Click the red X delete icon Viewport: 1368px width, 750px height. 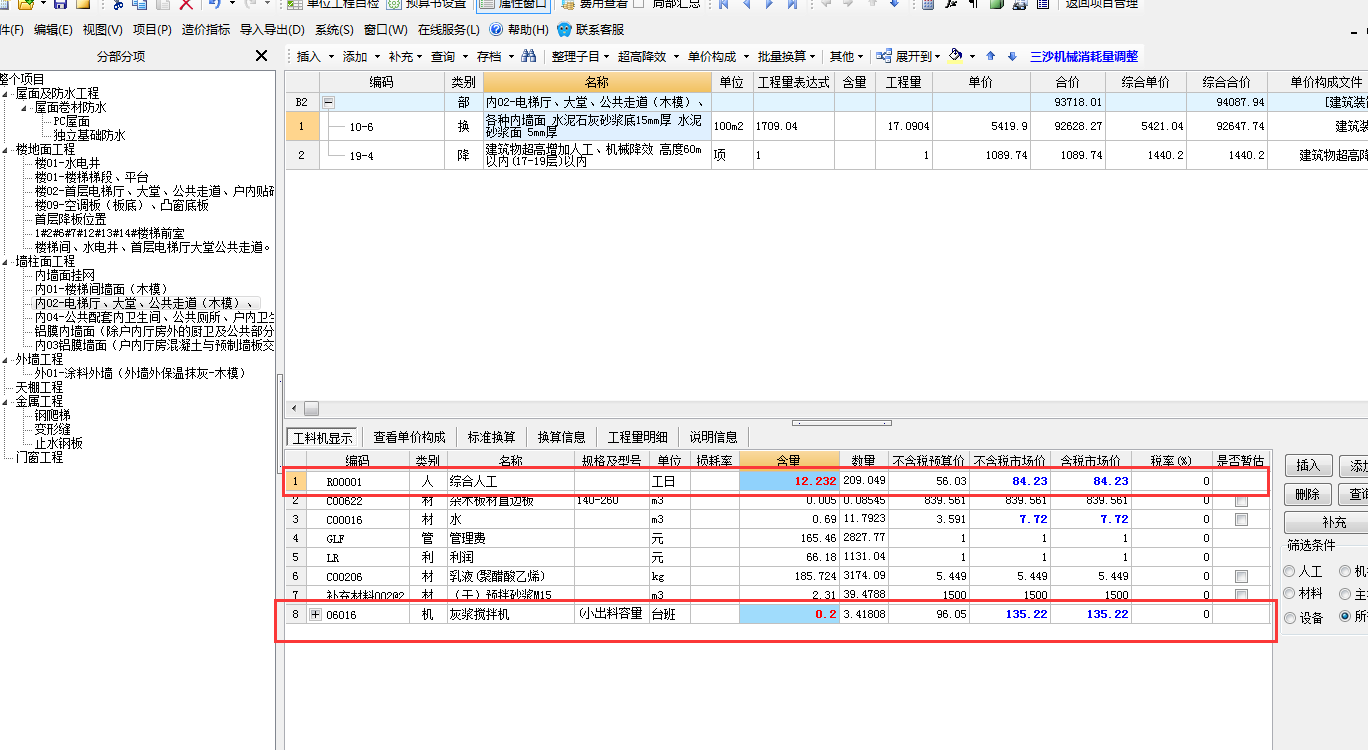(186, 4)
